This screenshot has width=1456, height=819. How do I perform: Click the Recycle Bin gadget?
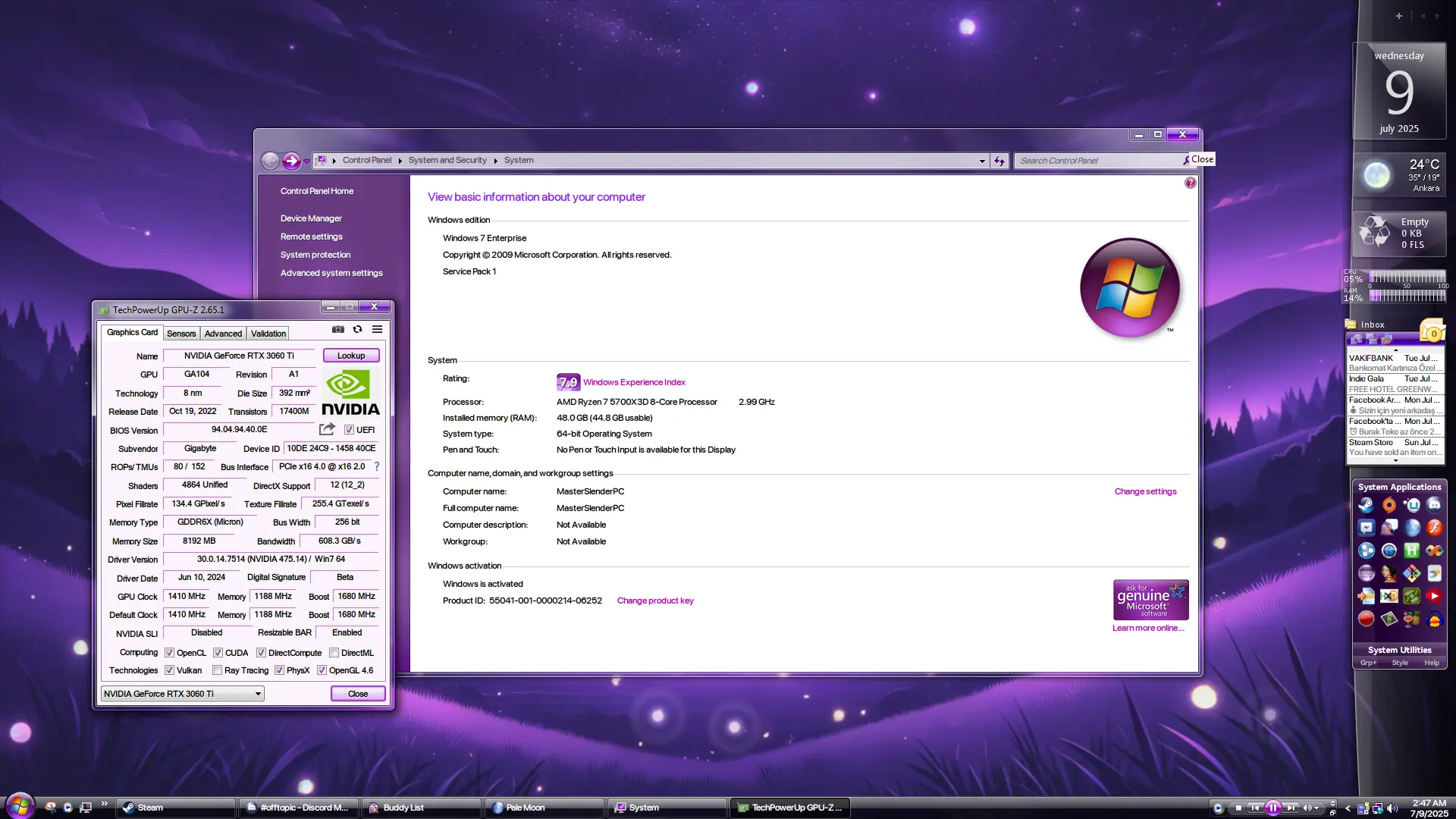point(1399,233)
